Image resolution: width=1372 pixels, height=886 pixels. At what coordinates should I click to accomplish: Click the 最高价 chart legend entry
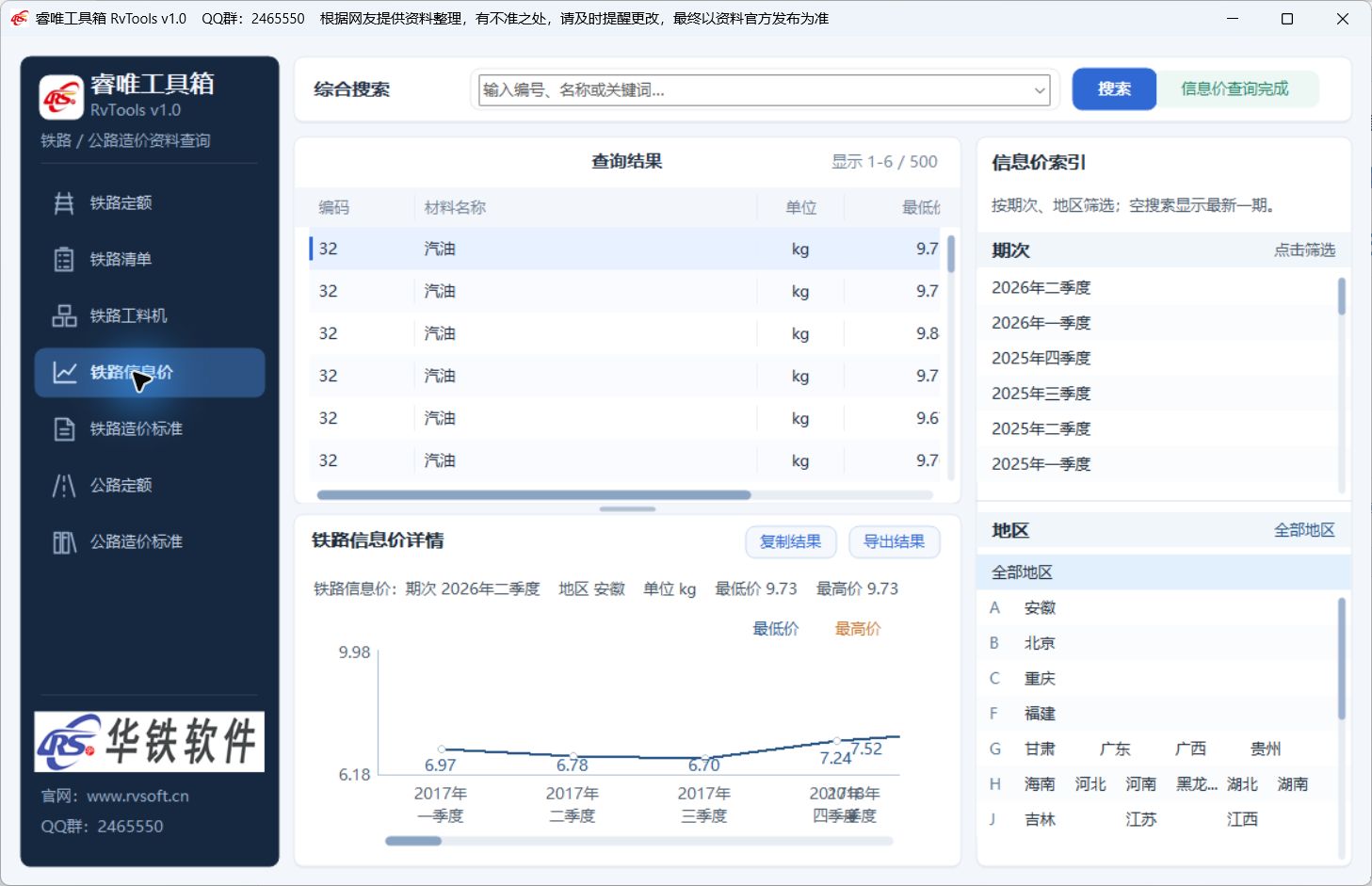click(858, 629)
